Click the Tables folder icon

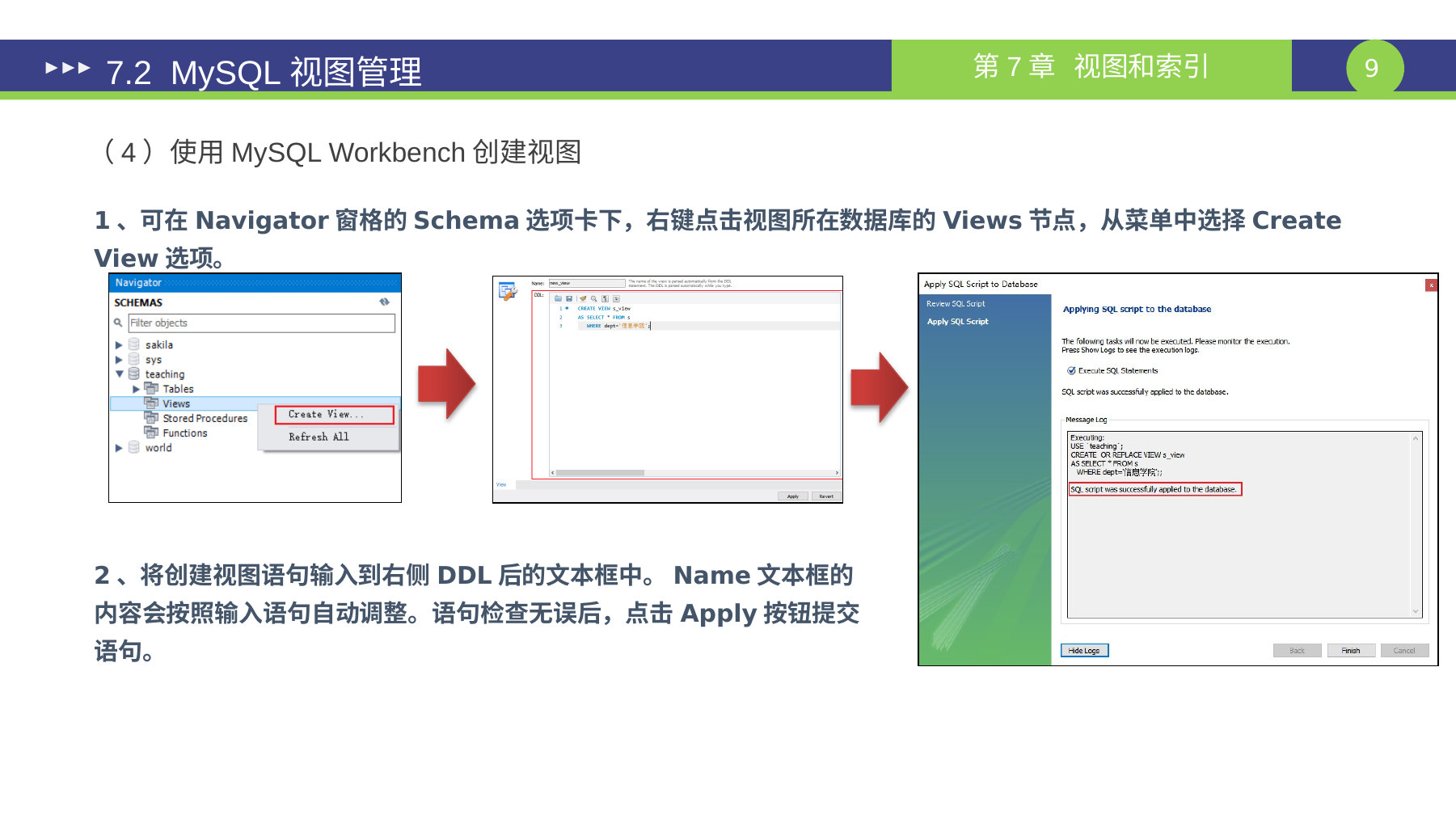coord(151,389)
